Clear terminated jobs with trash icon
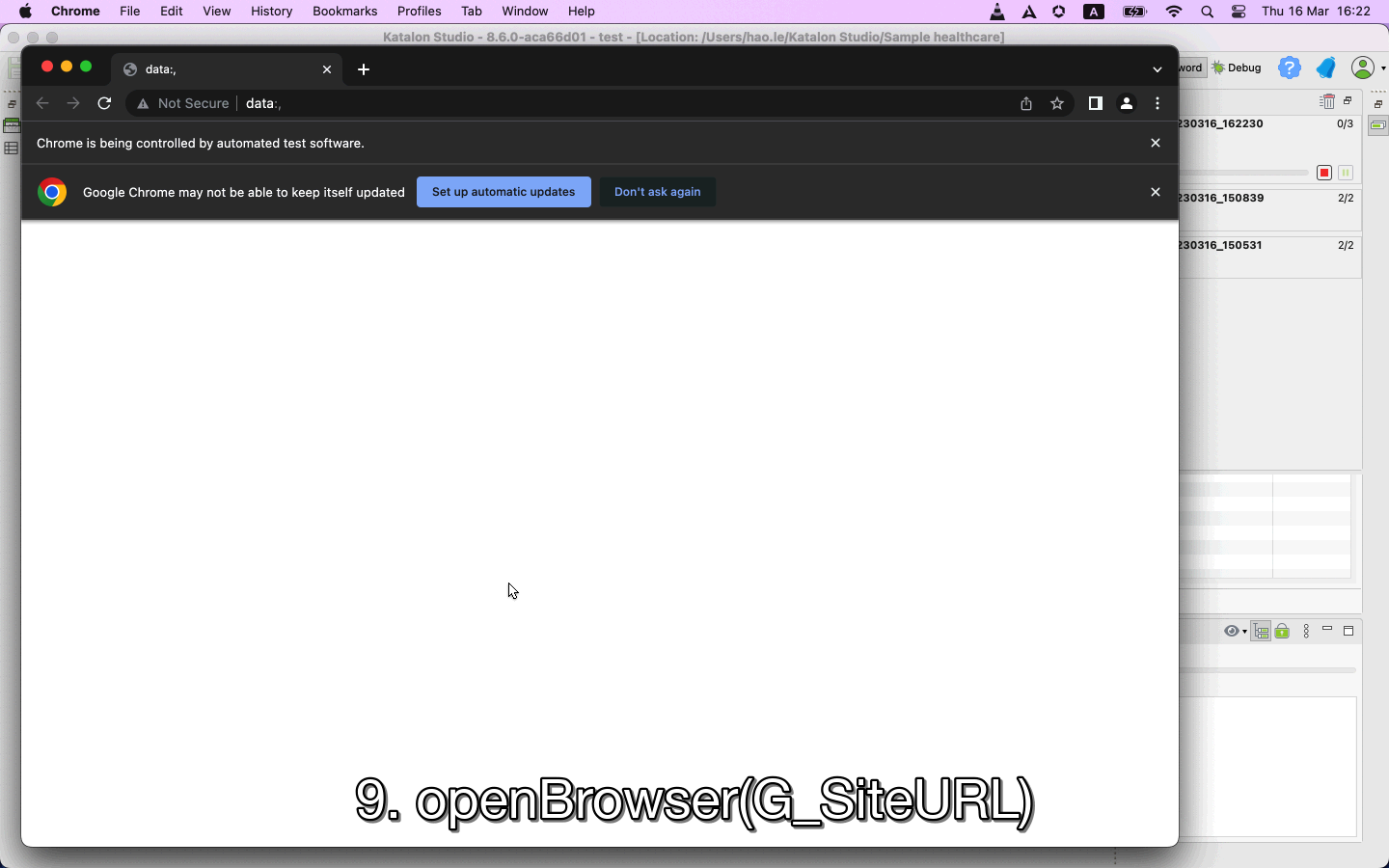1389x868 pixels. click(1328, 102)
